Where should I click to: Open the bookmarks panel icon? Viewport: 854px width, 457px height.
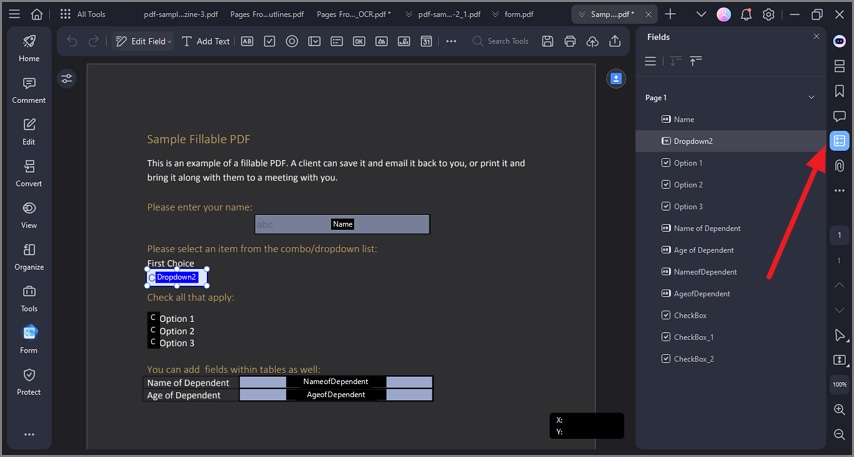coord(839,91)
